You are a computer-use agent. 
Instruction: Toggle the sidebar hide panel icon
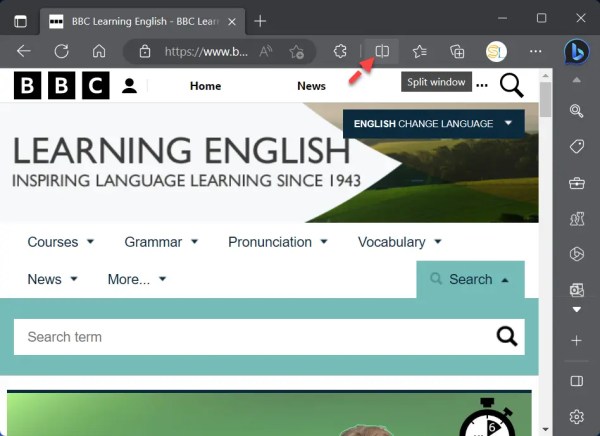point(577,381)
